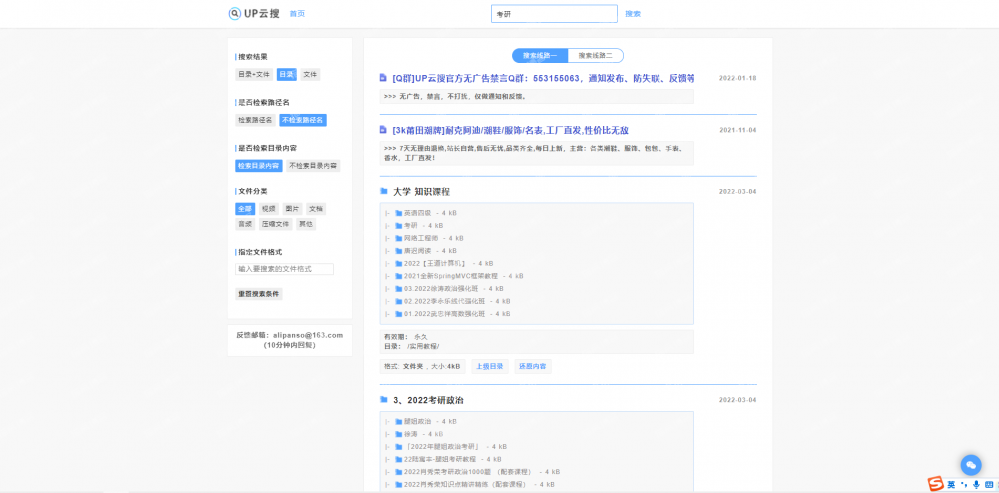Filter file type by 文档
The width and height of the screenshot is (999, 493).
316,209
